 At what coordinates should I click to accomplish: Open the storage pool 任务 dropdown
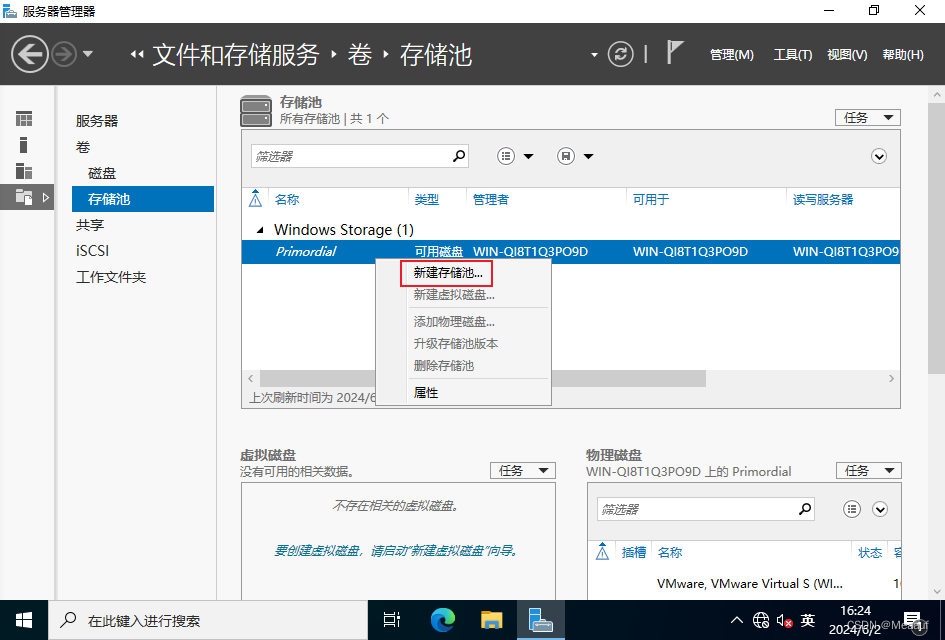click(x=868, y=118)
